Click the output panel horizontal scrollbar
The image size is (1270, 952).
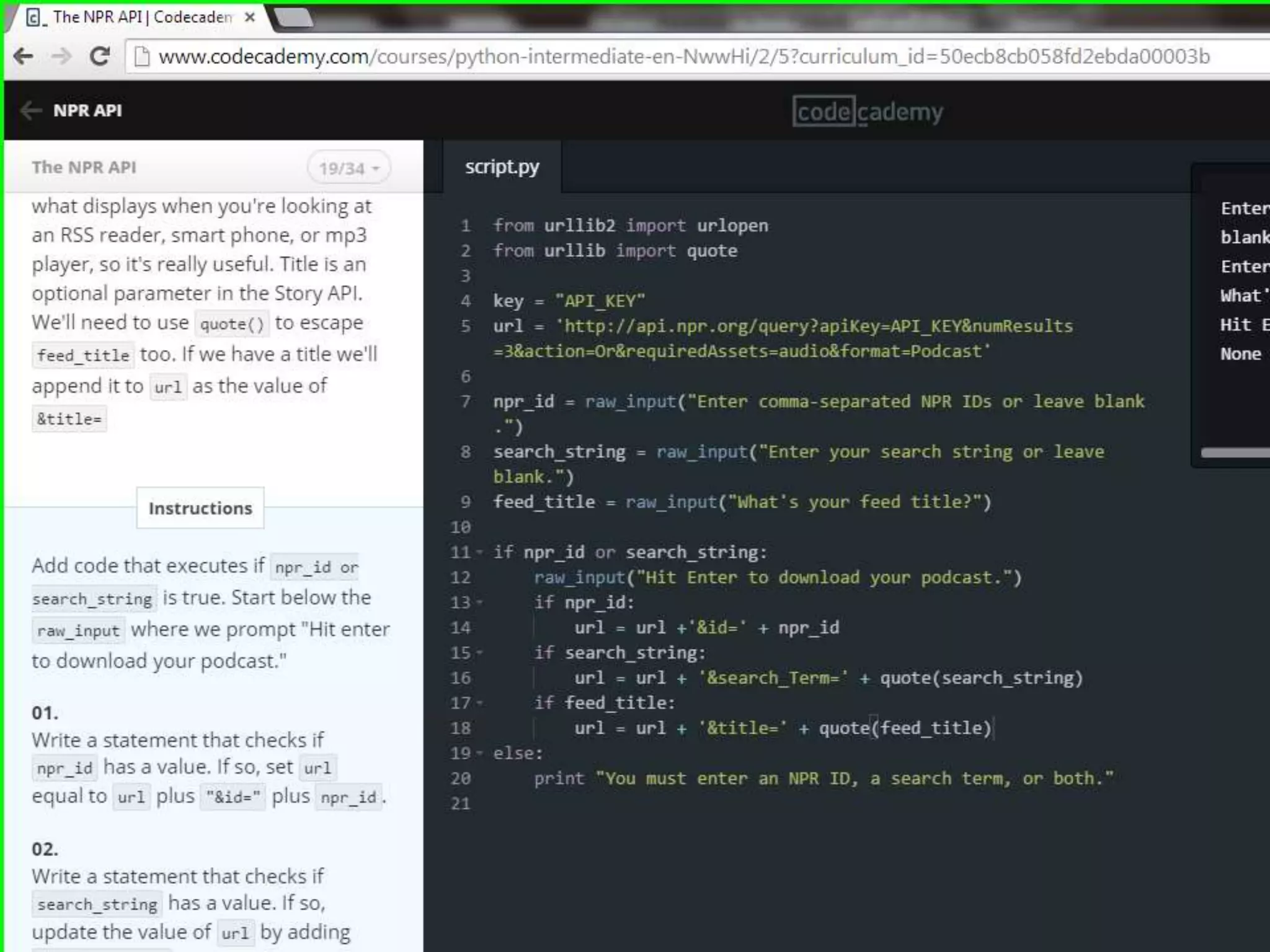point(1235,452)
